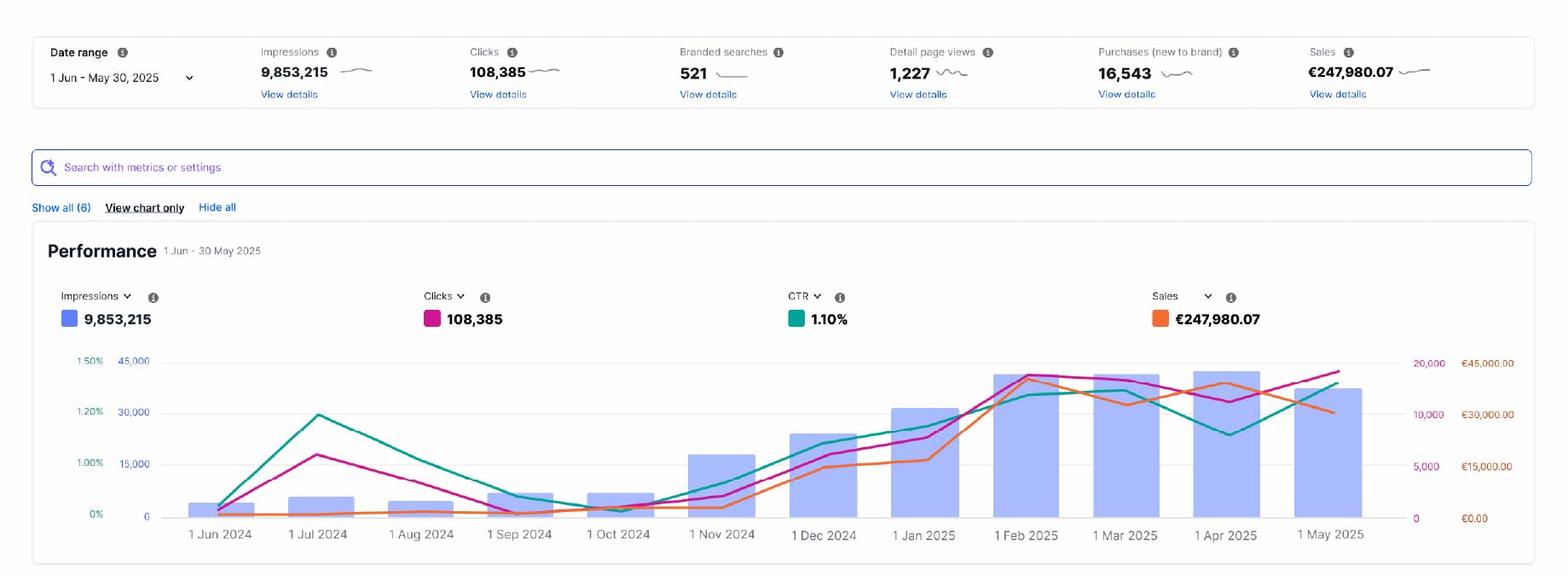Click info icon beside Purchases (new to brand)
Screen dimensions: 1568x576
click(x=1234, y=53)
